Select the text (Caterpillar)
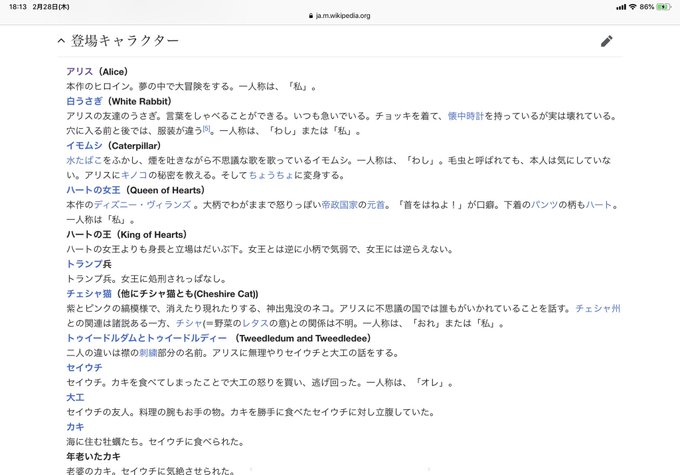 pyautogui.click(x=134, y=145)
